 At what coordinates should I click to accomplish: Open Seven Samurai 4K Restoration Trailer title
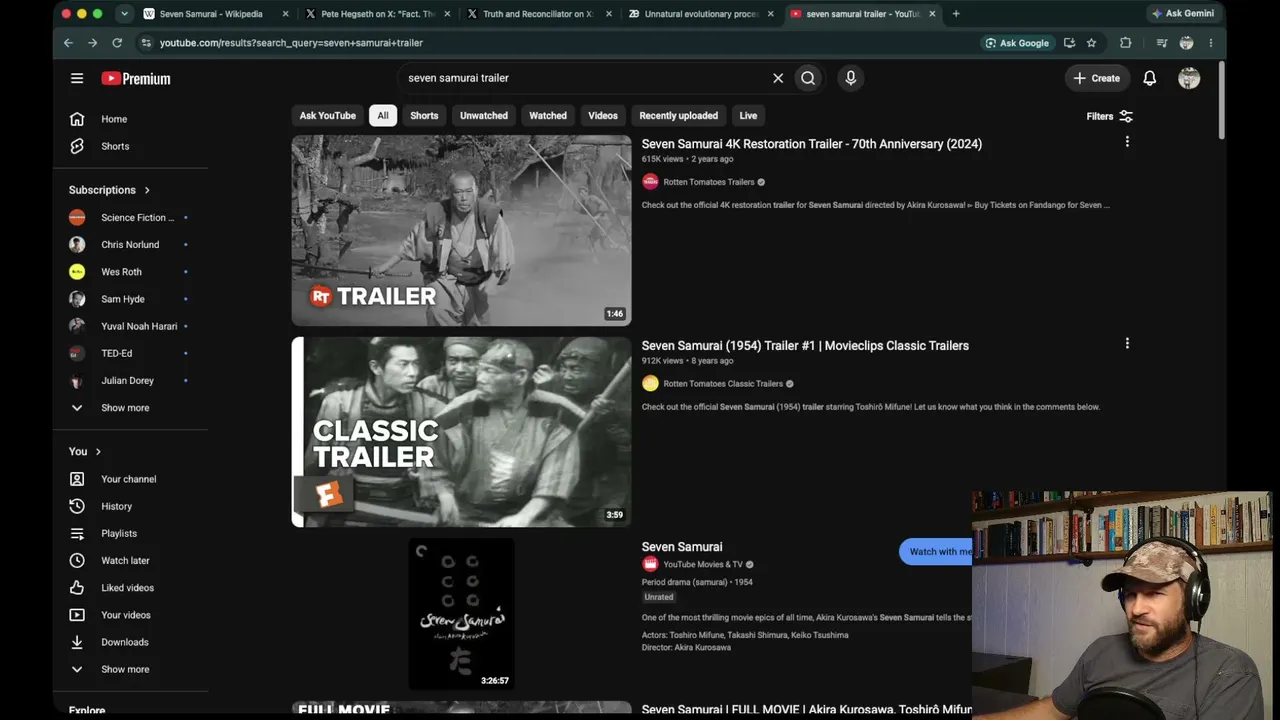click(x=812, y=144)
